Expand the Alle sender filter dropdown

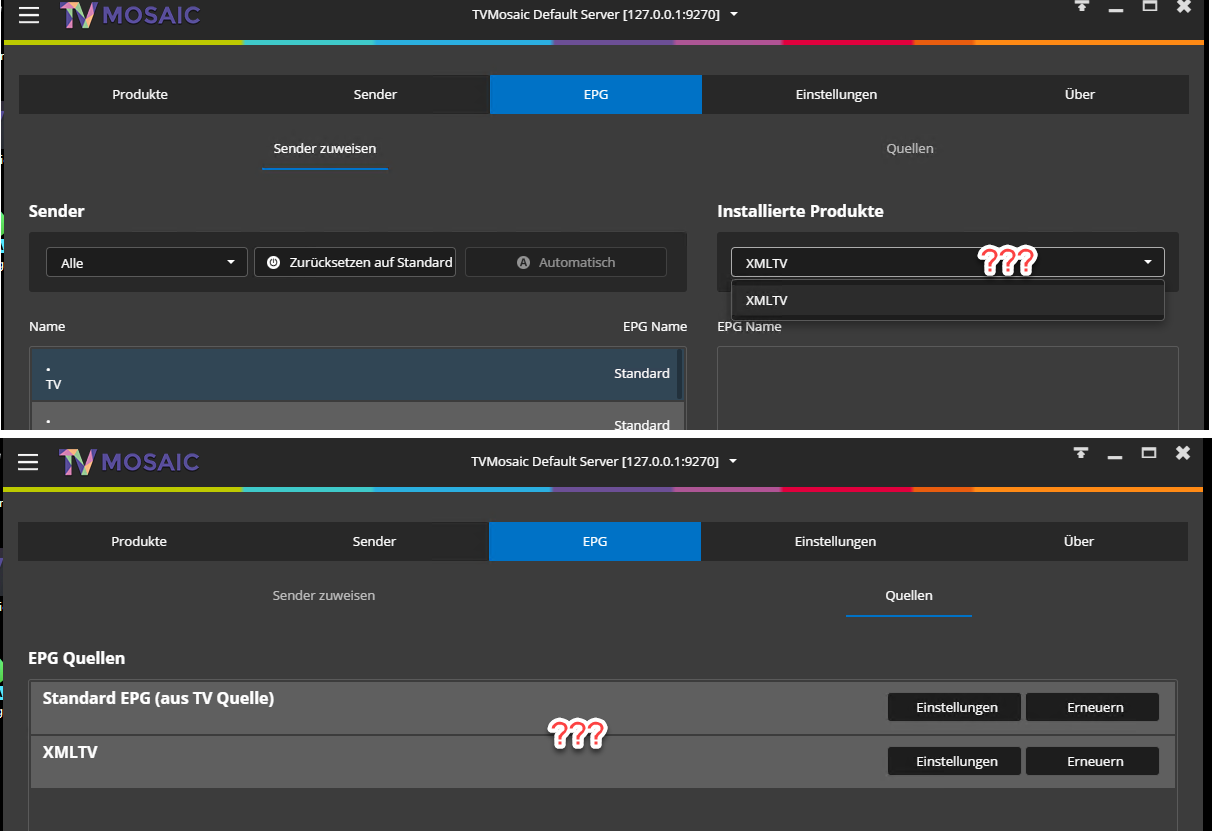point(147,263)
